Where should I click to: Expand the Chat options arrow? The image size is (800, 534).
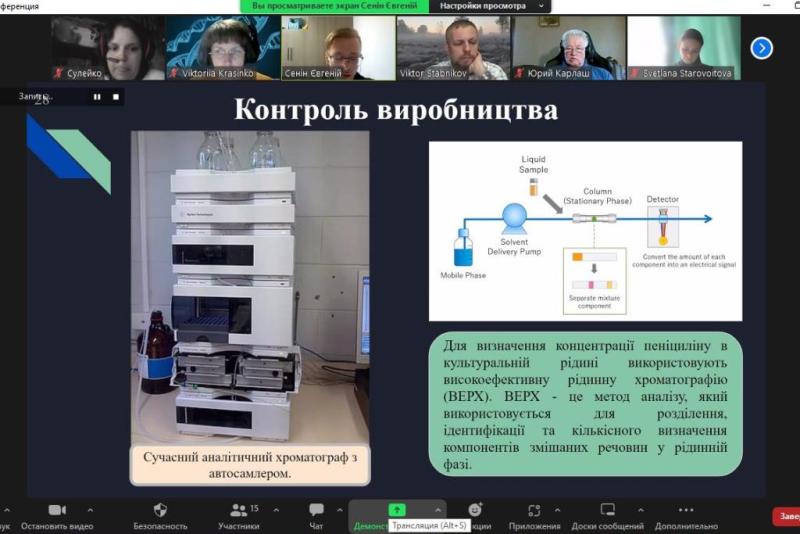339,510
